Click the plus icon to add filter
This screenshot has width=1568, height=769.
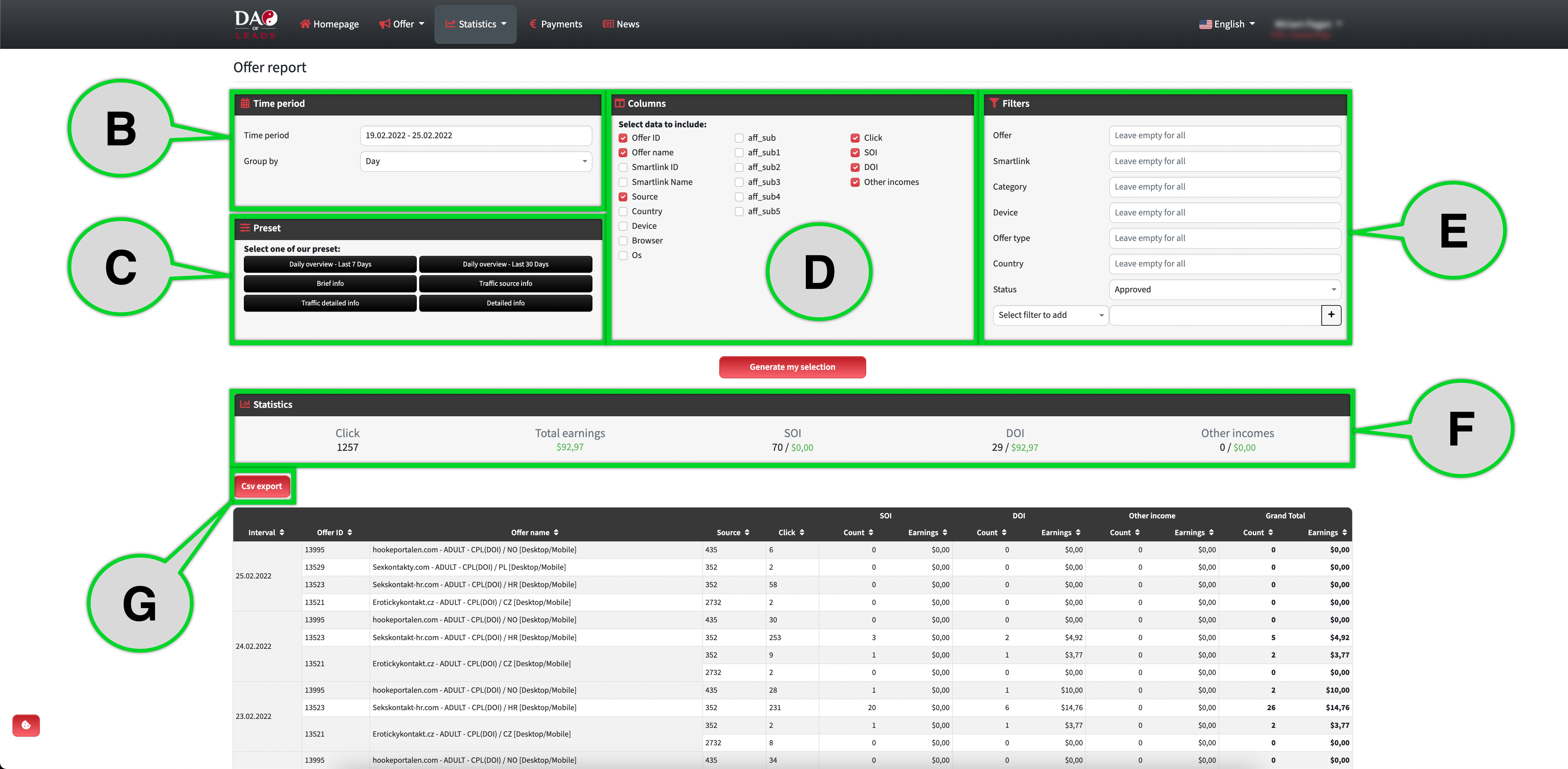[x=1331, y=314]
